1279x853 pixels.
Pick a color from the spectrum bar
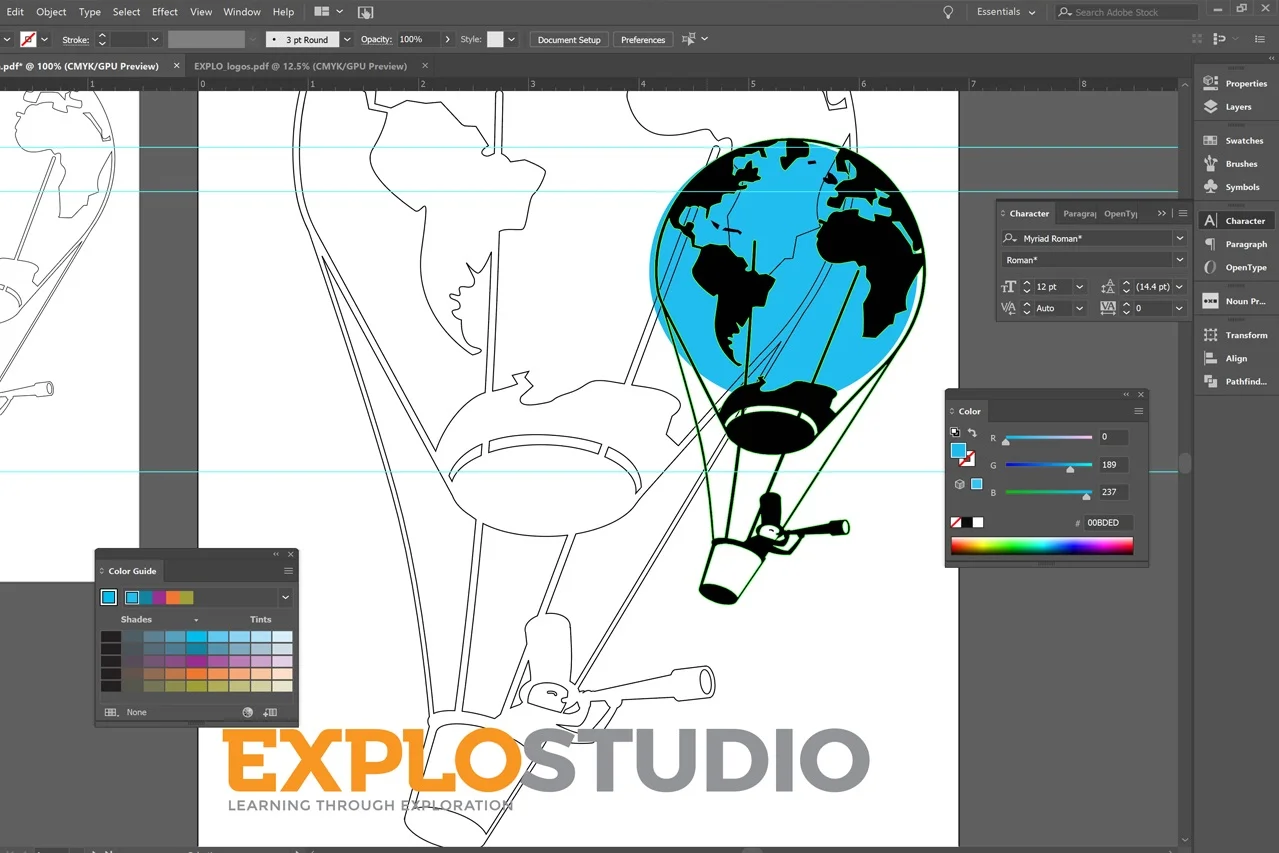(x=1042, y=545)
